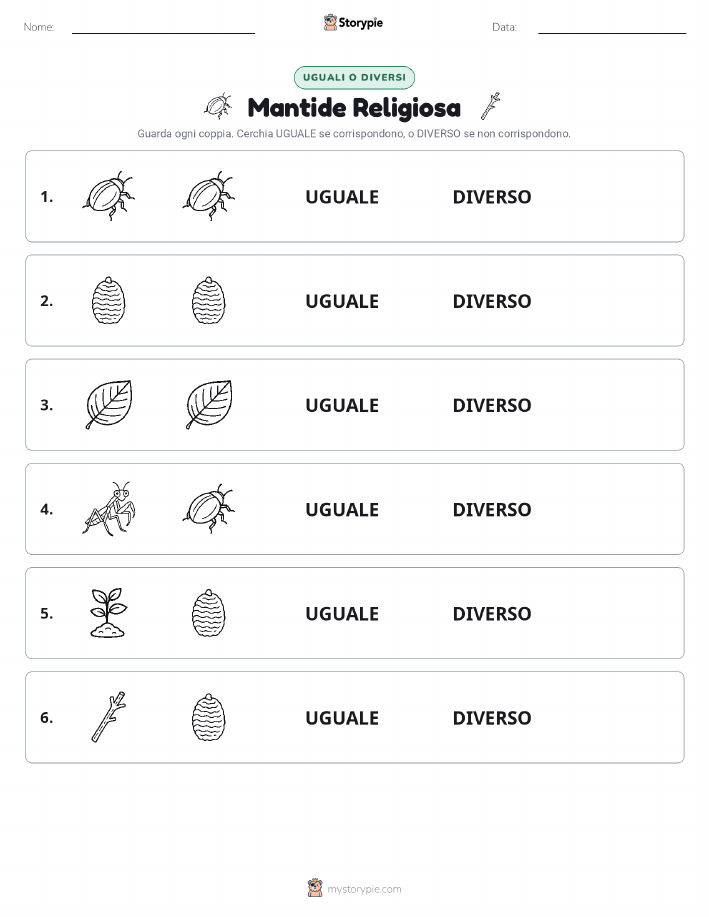Select DIVERSO for row 6

tap(492, 718)
